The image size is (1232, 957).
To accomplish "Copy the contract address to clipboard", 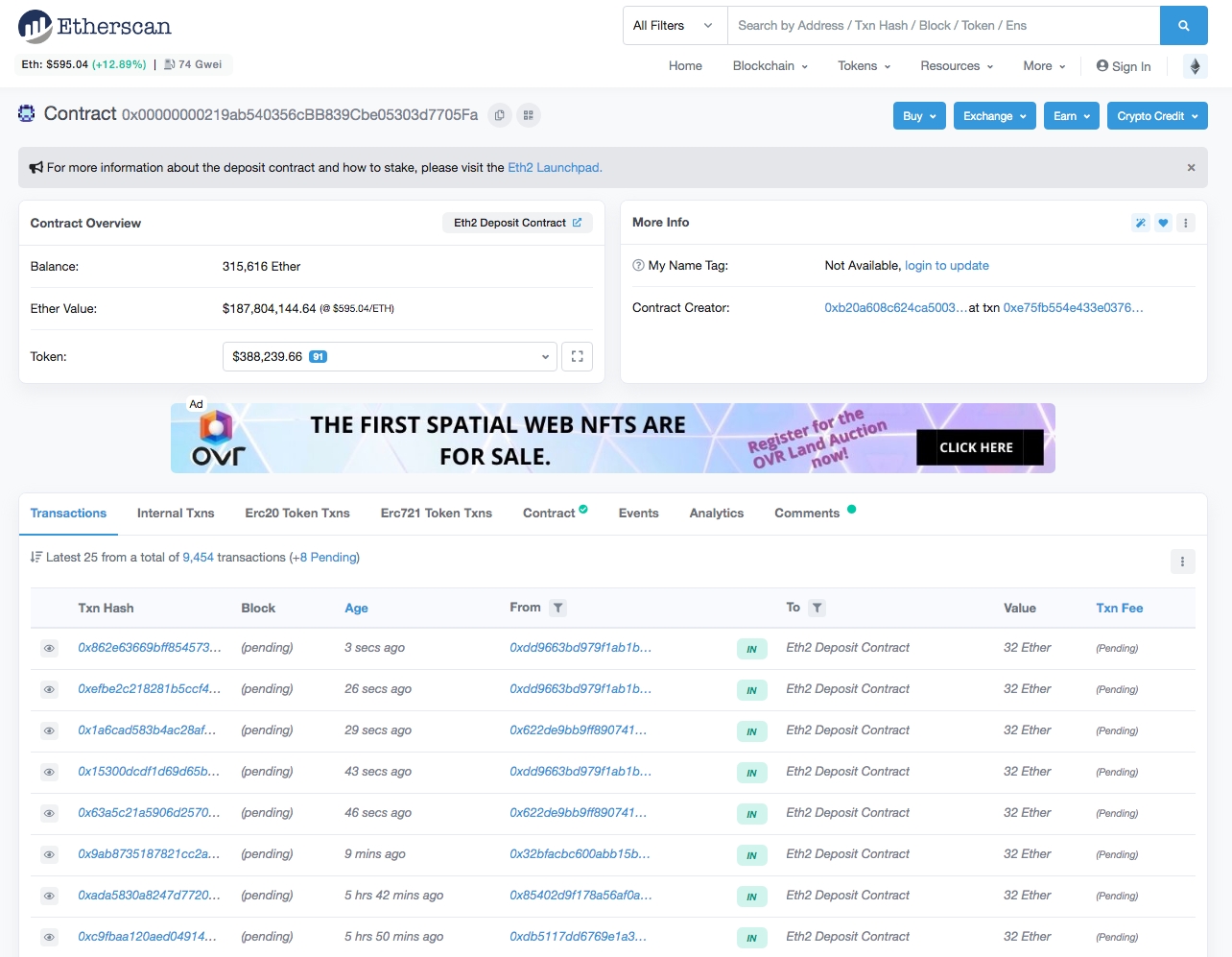I will coord(499,115).
